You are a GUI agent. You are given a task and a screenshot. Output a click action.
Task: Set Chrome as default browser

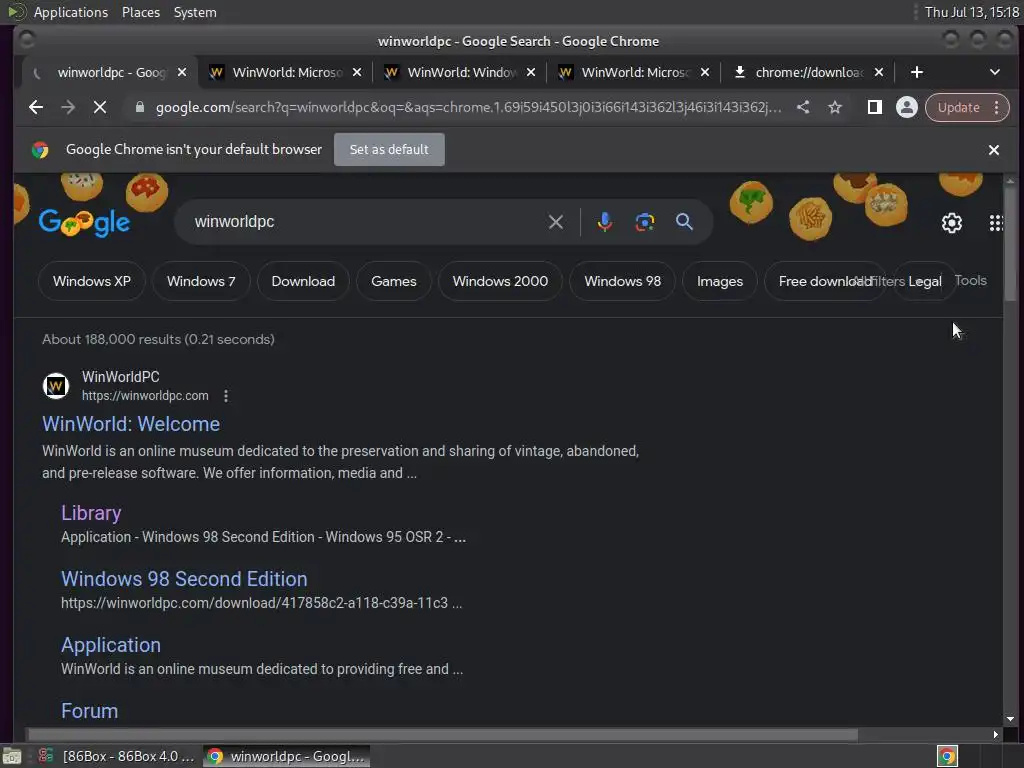389,150
